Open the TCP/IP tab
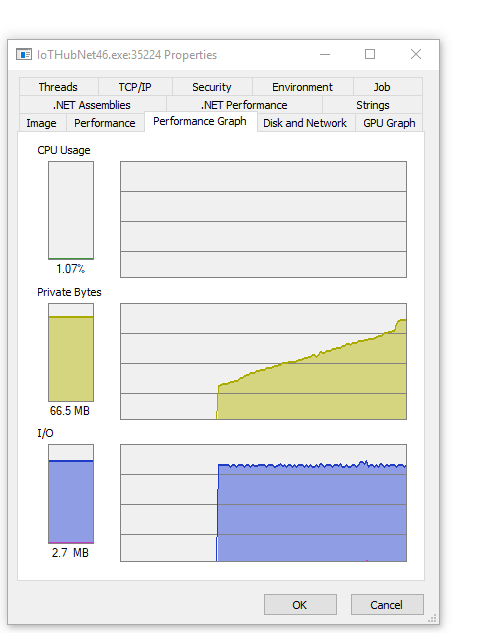The image size is (482, 633). tap(135, 87)
